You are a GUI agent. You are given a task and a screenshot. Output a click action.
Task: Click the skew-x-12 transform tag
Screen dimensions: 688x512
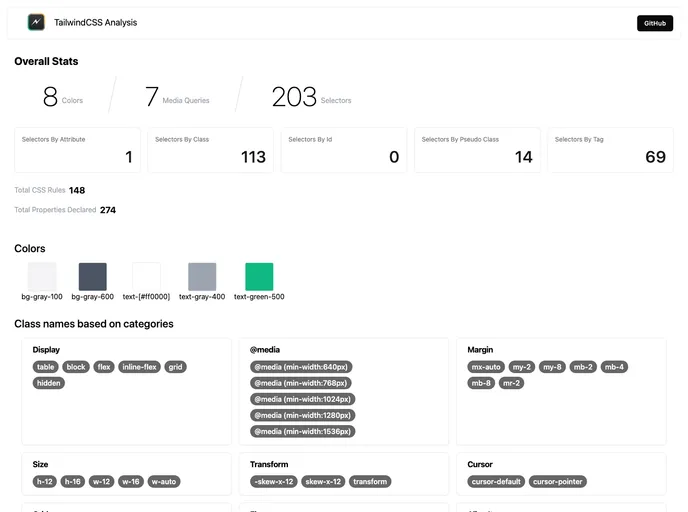coord(323,481)
